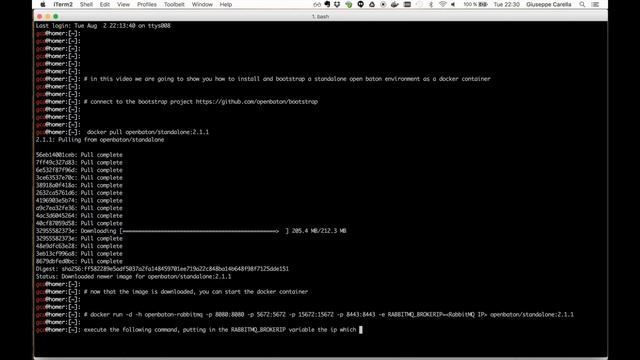Click the circular record icon in menu bar
640x360 pixels.
pyautogui.click(x=383, y=4)
